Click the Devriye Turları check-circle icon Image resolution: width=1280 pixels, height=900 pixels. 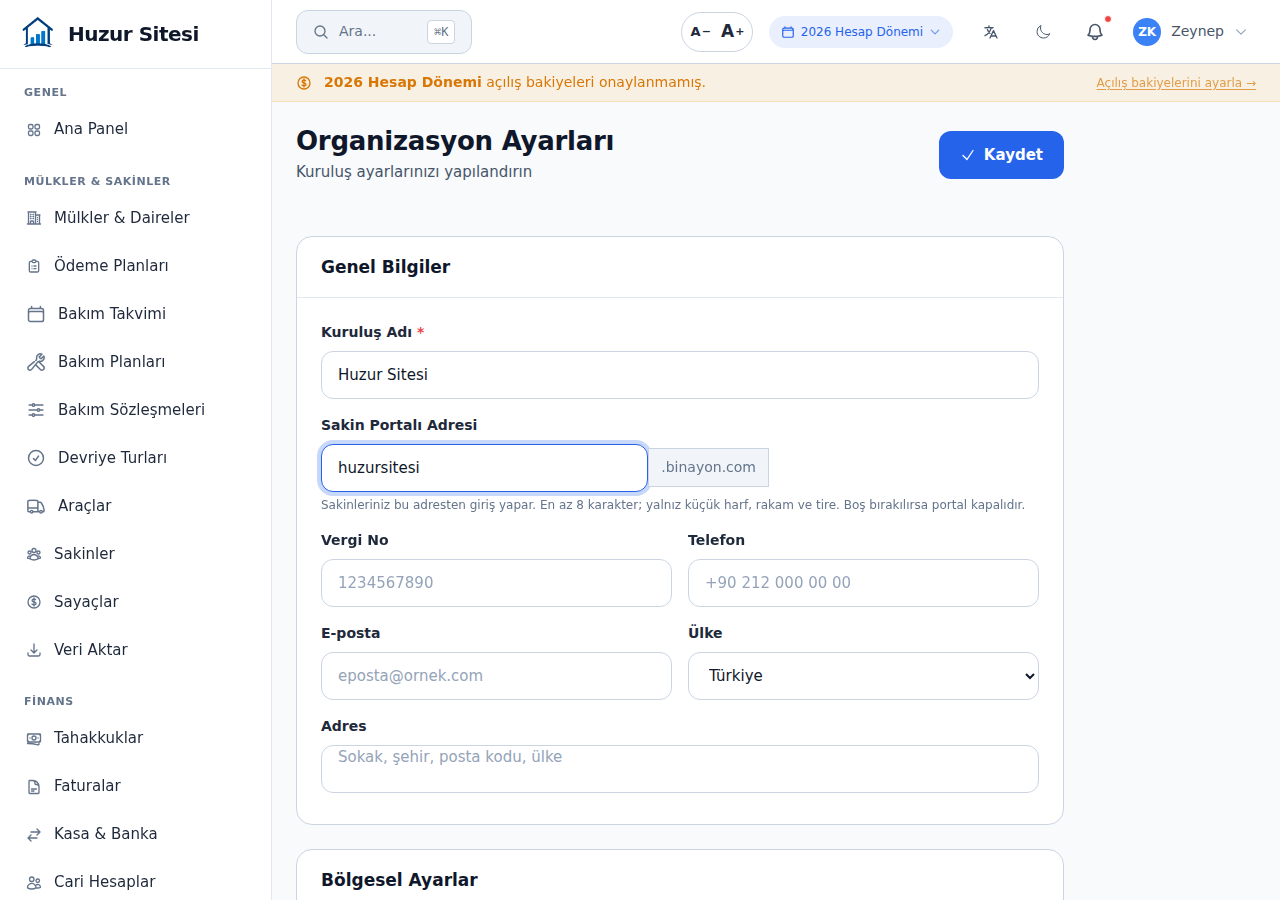click(x=36, y=458)
